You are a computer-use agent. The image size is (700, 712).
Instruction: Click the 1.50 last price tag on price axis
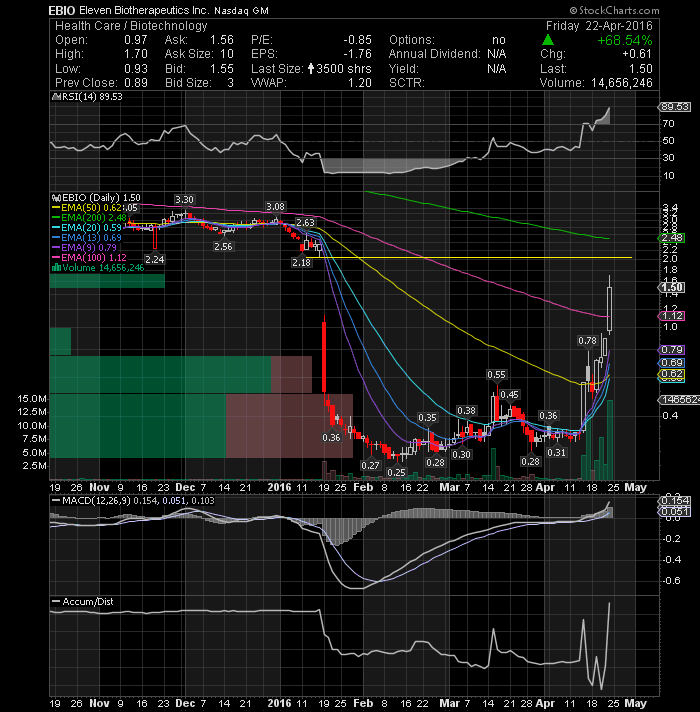(672, 287)
